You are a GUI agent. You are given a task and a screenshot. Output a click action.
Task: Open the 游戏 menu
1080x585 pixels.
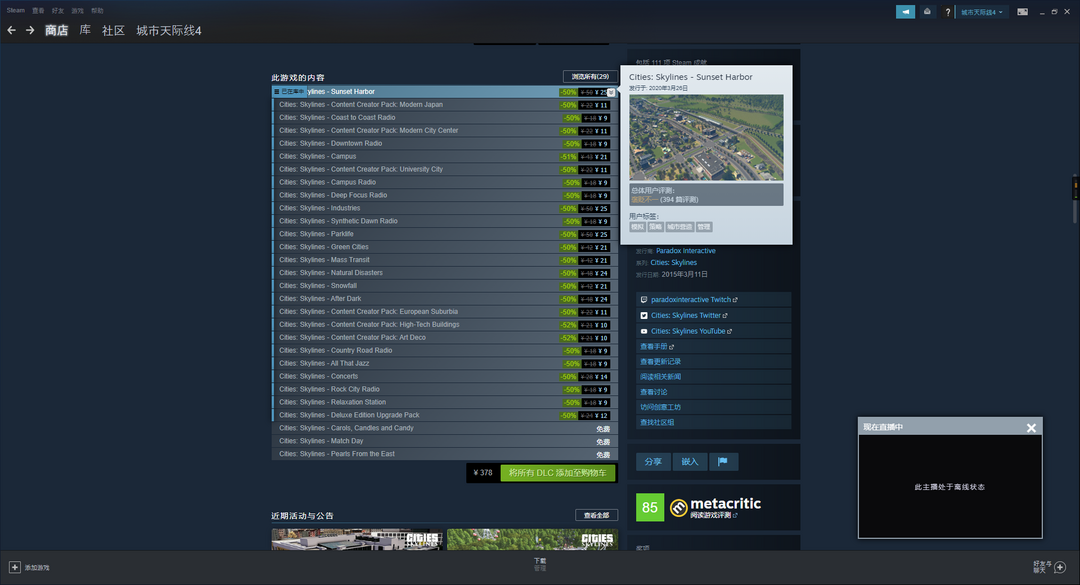77,10
